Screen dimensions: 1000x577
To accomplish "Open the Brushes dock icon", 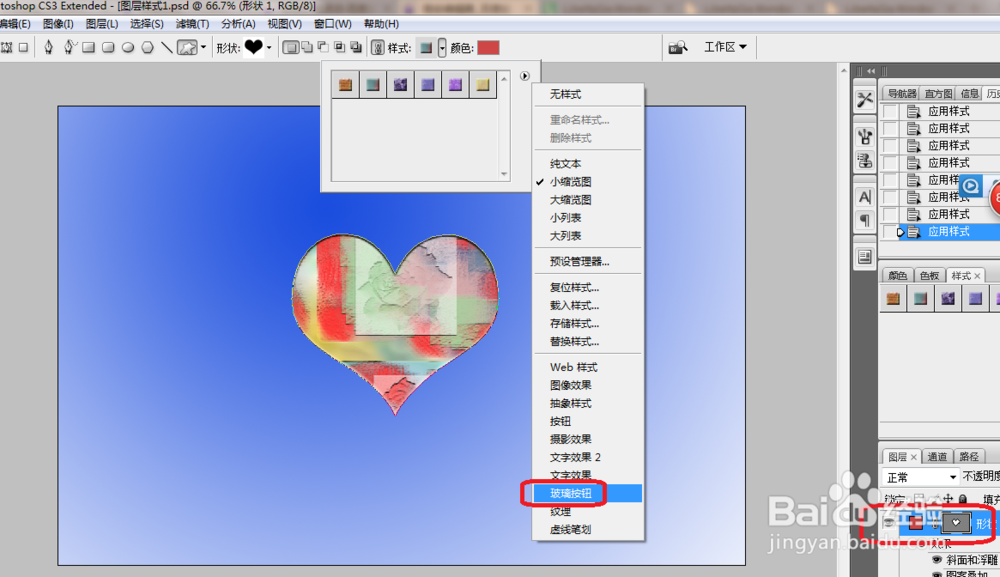I will pos(865,136).
